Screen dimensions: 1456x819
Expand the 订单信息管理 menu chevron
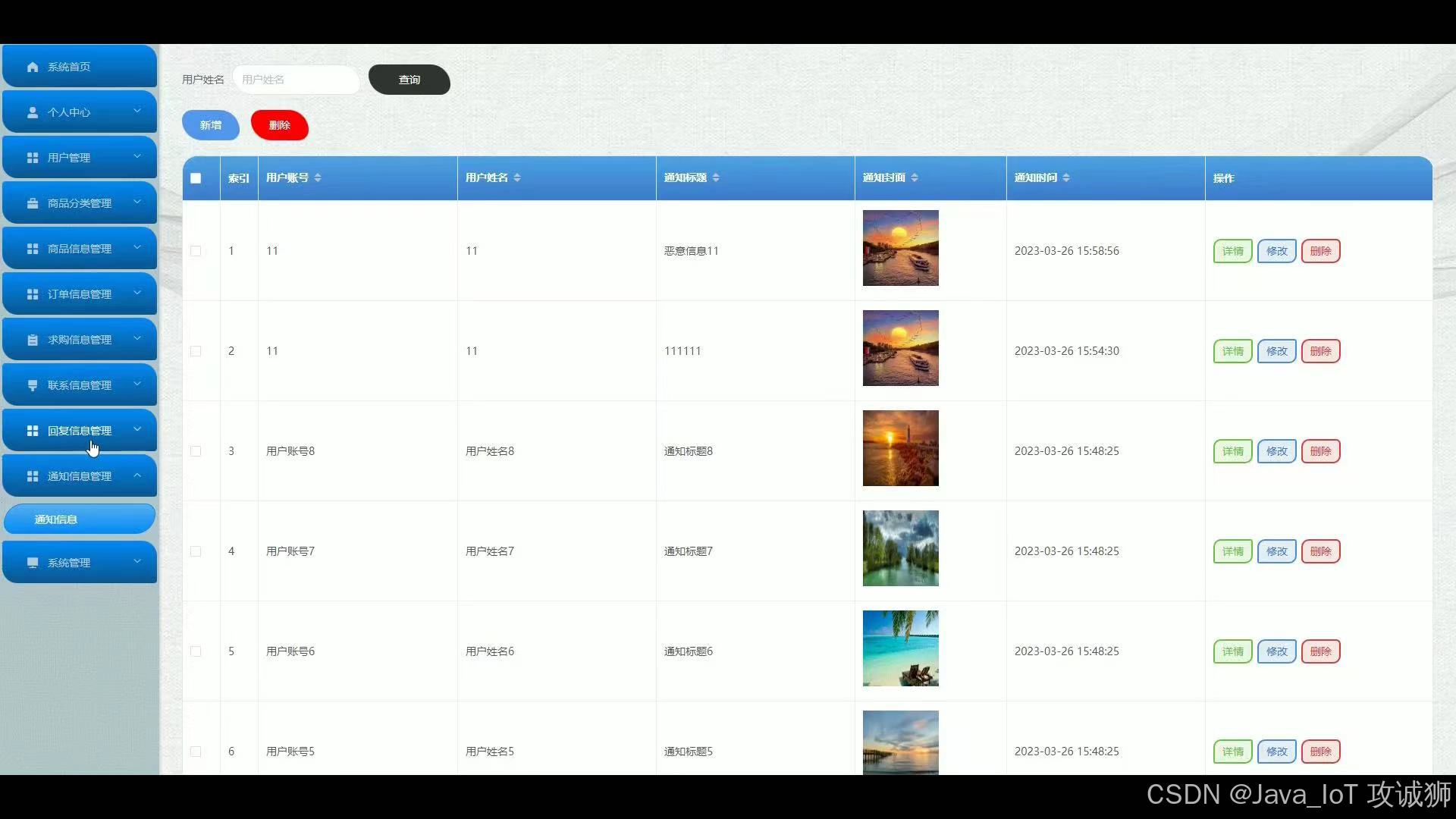137,293
